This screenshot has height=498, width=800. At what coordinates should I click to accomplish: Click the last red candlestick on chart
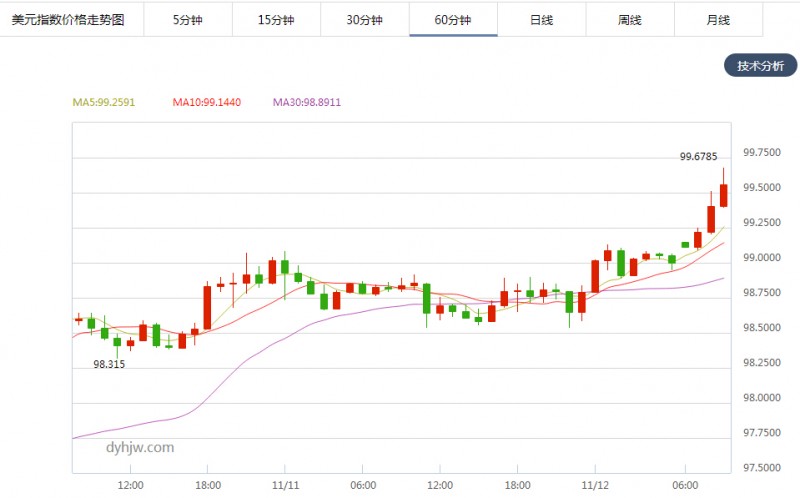point(723,194)
